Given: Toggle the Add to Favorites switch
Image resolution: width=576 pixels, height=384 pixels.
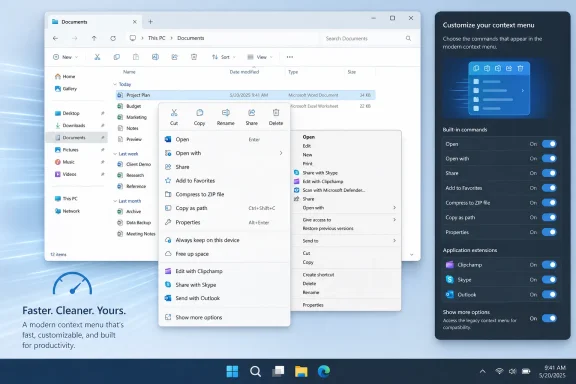Looking at the screenshot, I should click(x=549, y=188).
